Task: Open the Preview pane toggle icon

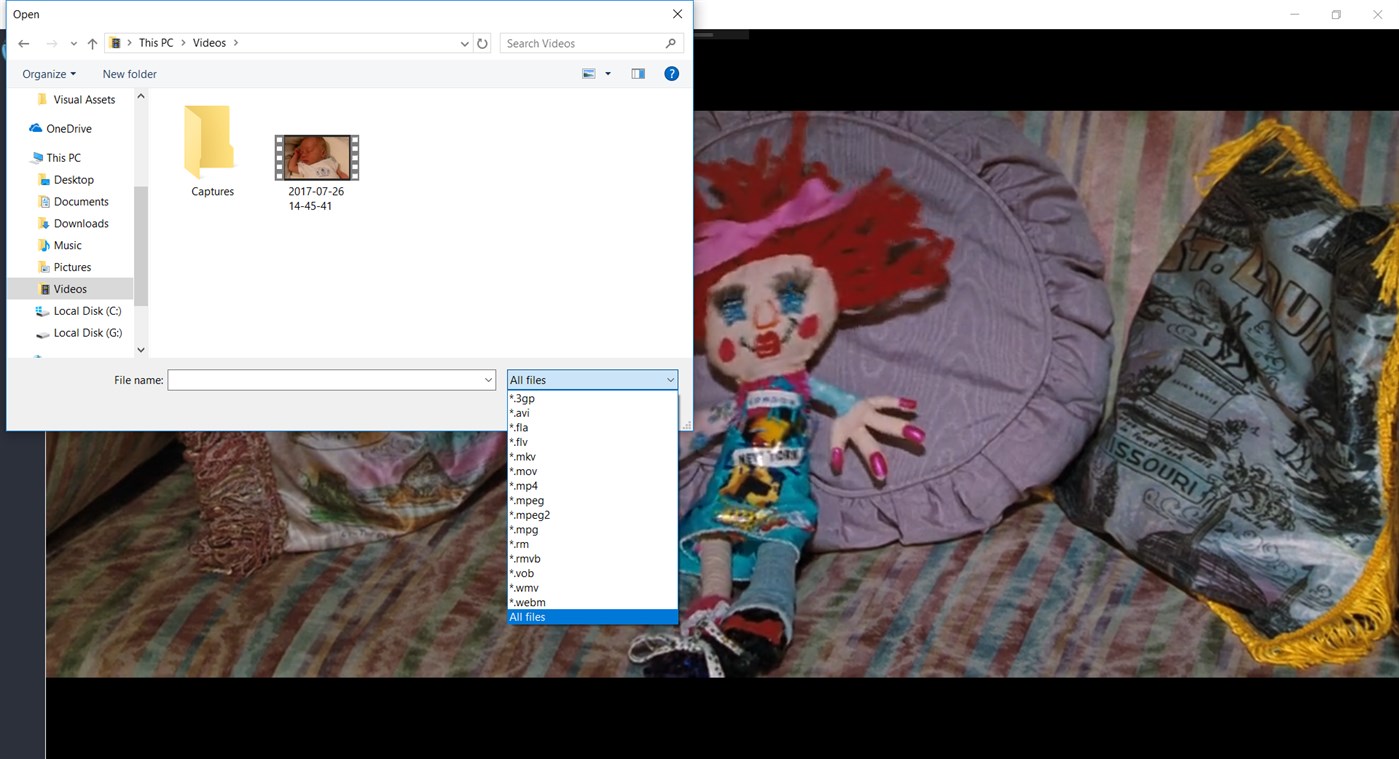Action: (x=637, y=73)
